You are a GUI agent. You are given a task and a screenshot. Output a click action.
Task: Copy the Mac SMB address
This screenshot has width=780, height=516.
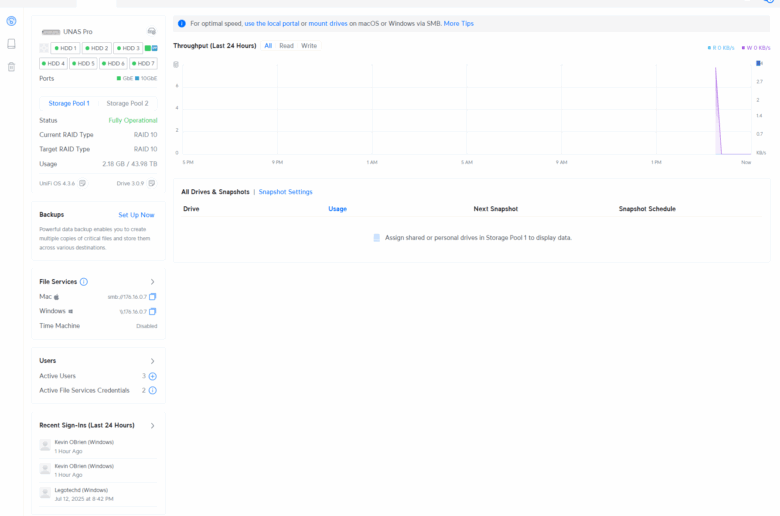[153, 297]
